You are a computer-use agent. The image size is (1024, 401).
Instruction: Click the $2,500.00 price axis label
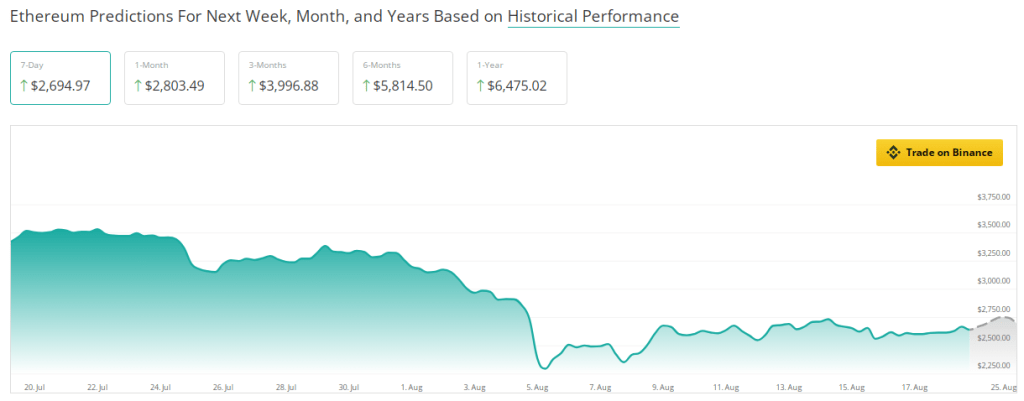pos(993,338)
